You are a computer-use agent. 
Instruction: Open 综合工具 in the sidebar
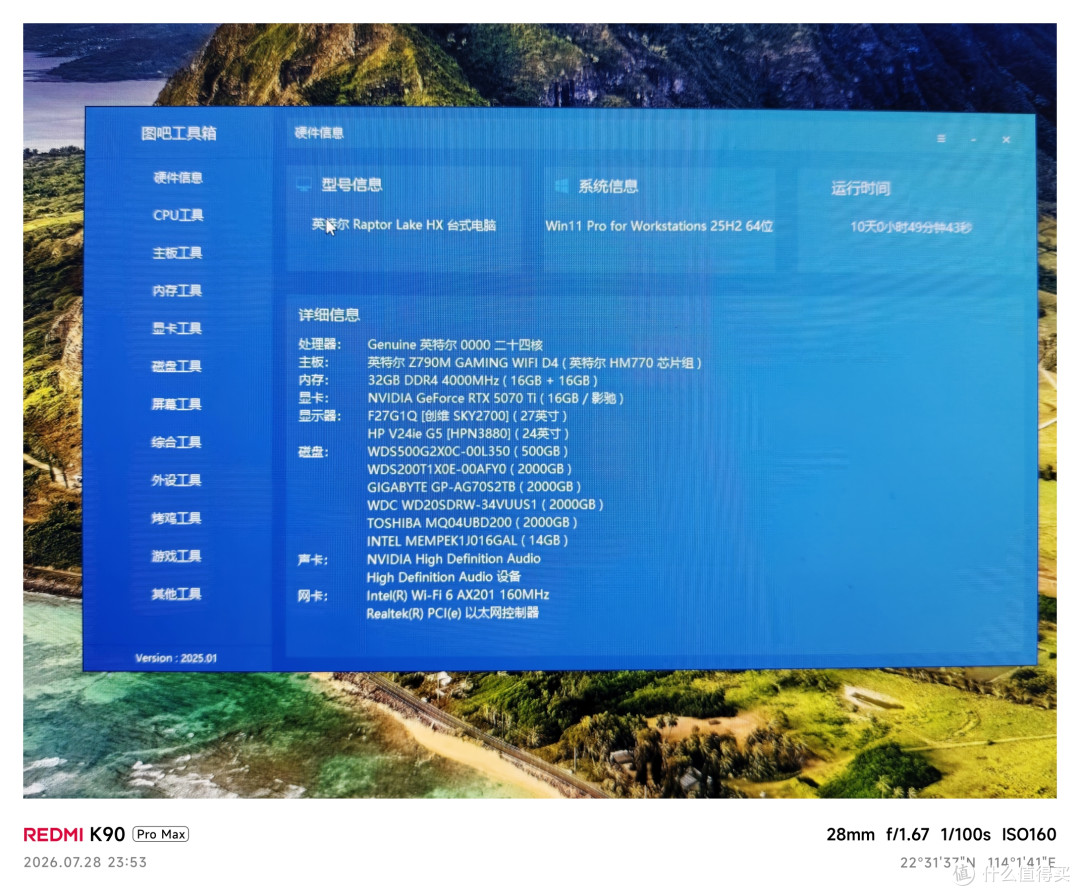[176, 442]
